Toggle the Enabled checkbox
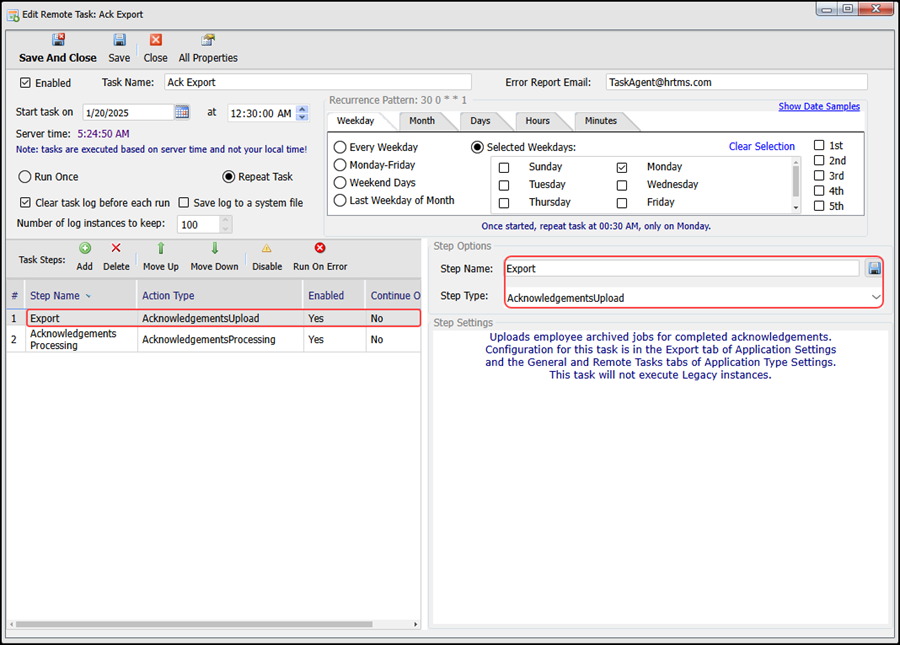This screenshot has width=900, height=645. 26,83
